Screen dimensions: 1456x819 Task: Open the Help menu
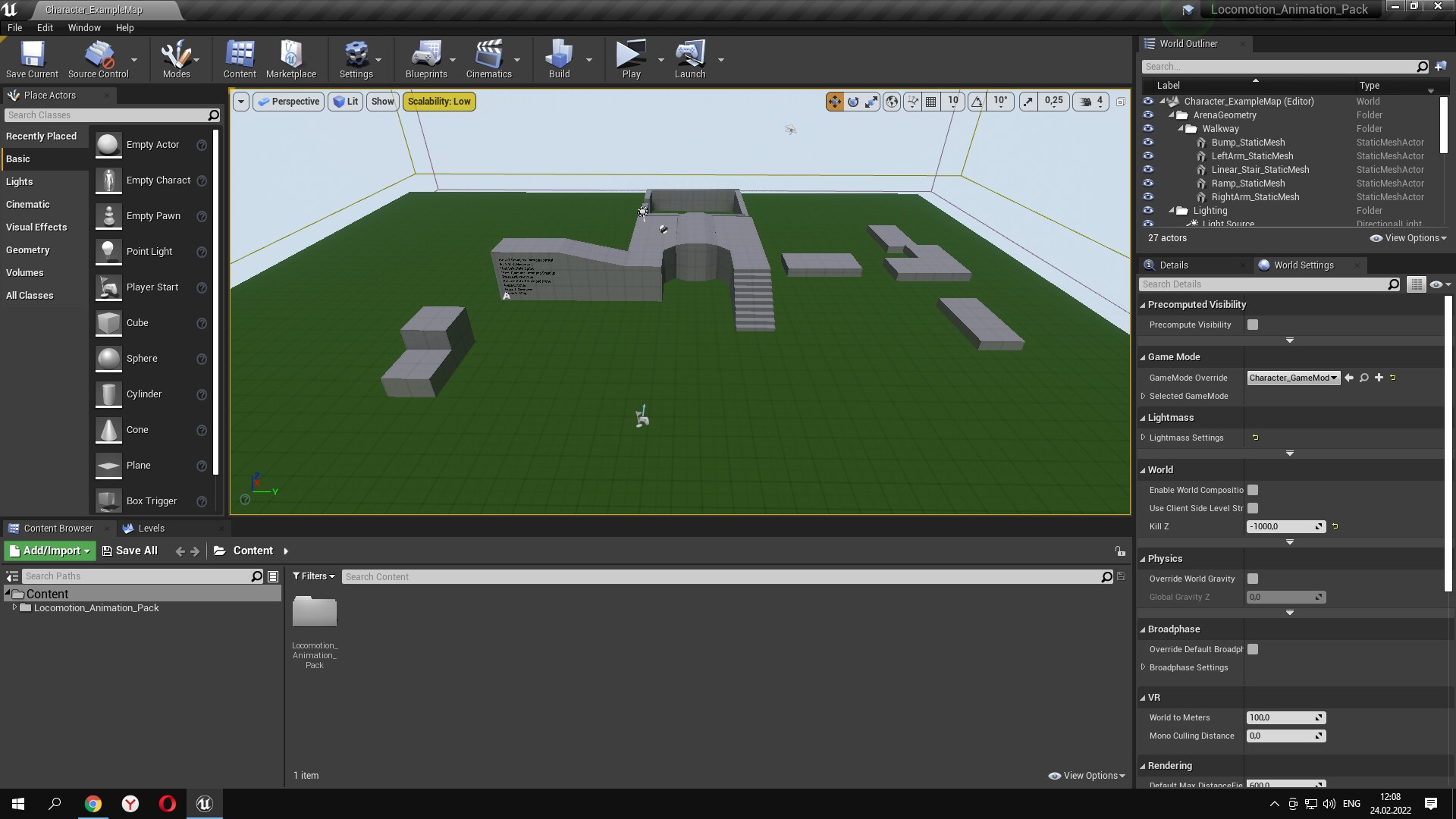click(124, 27)
